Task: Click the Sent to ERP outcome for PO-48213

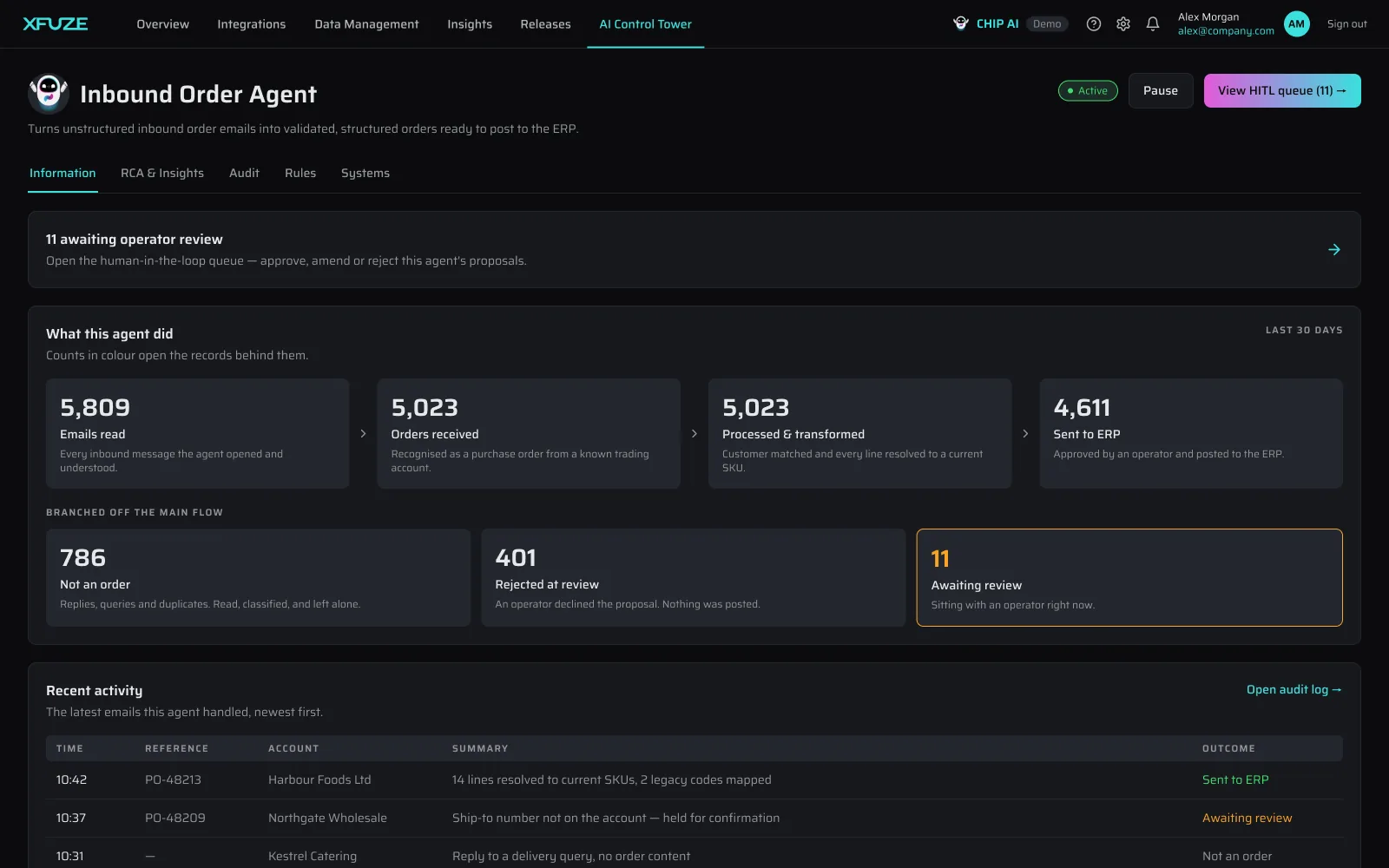Action: tap(1235, 779)
